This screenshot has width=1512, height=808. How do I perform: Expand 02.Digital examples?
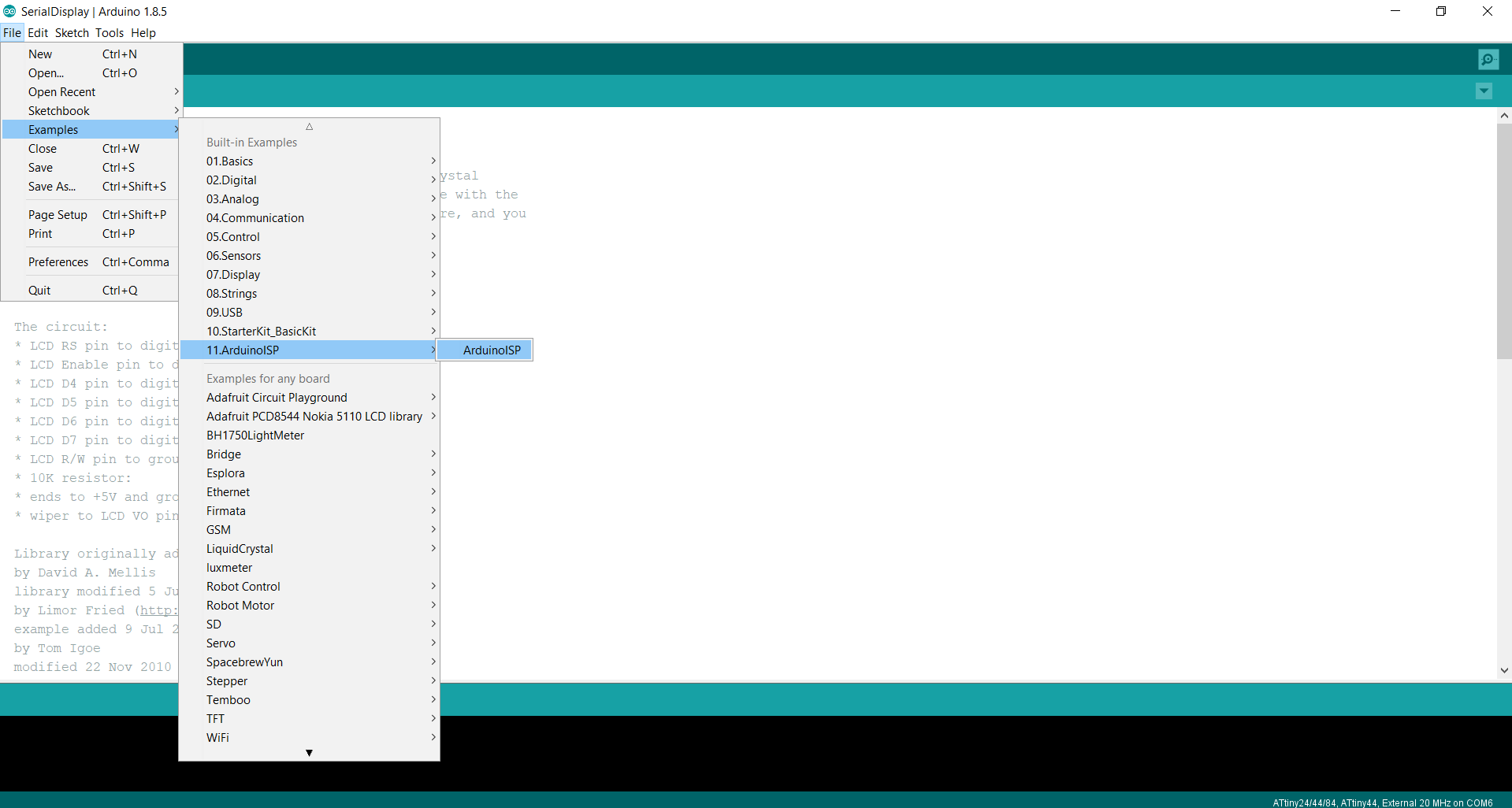click(x=310, y=180)
